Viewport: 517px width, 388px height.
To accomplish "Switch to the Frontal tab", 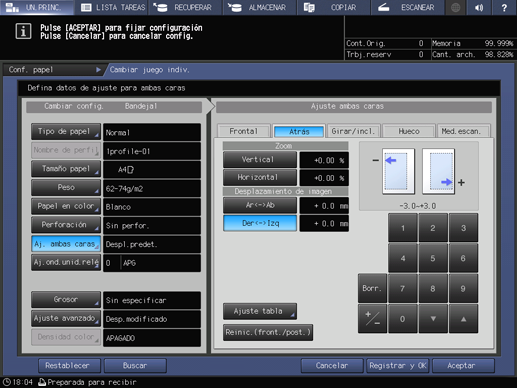I will (244, 131).
